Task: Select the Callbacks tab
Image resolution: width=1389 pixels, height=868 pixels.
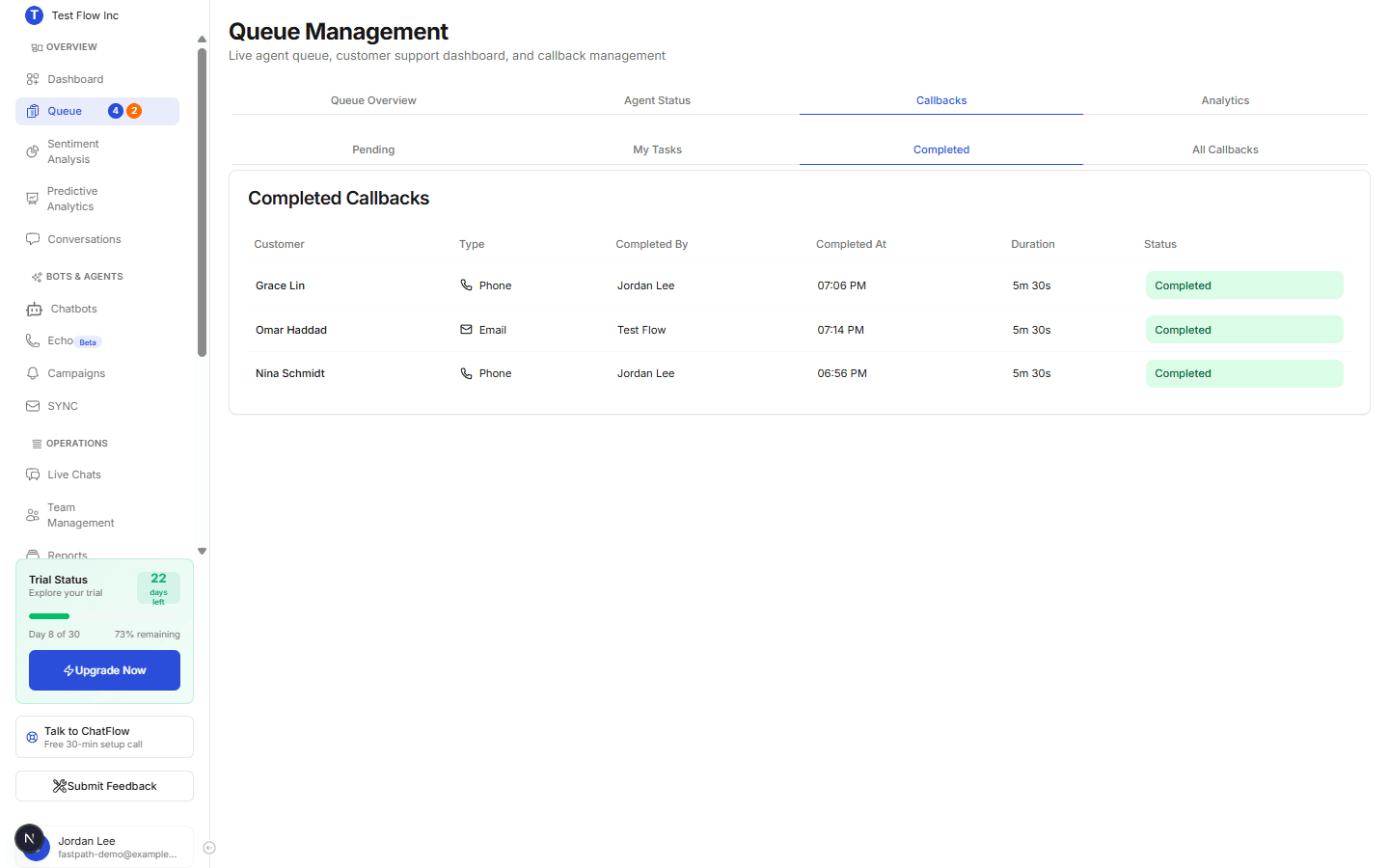Action: pyautogui.click(x=941, y=100)
